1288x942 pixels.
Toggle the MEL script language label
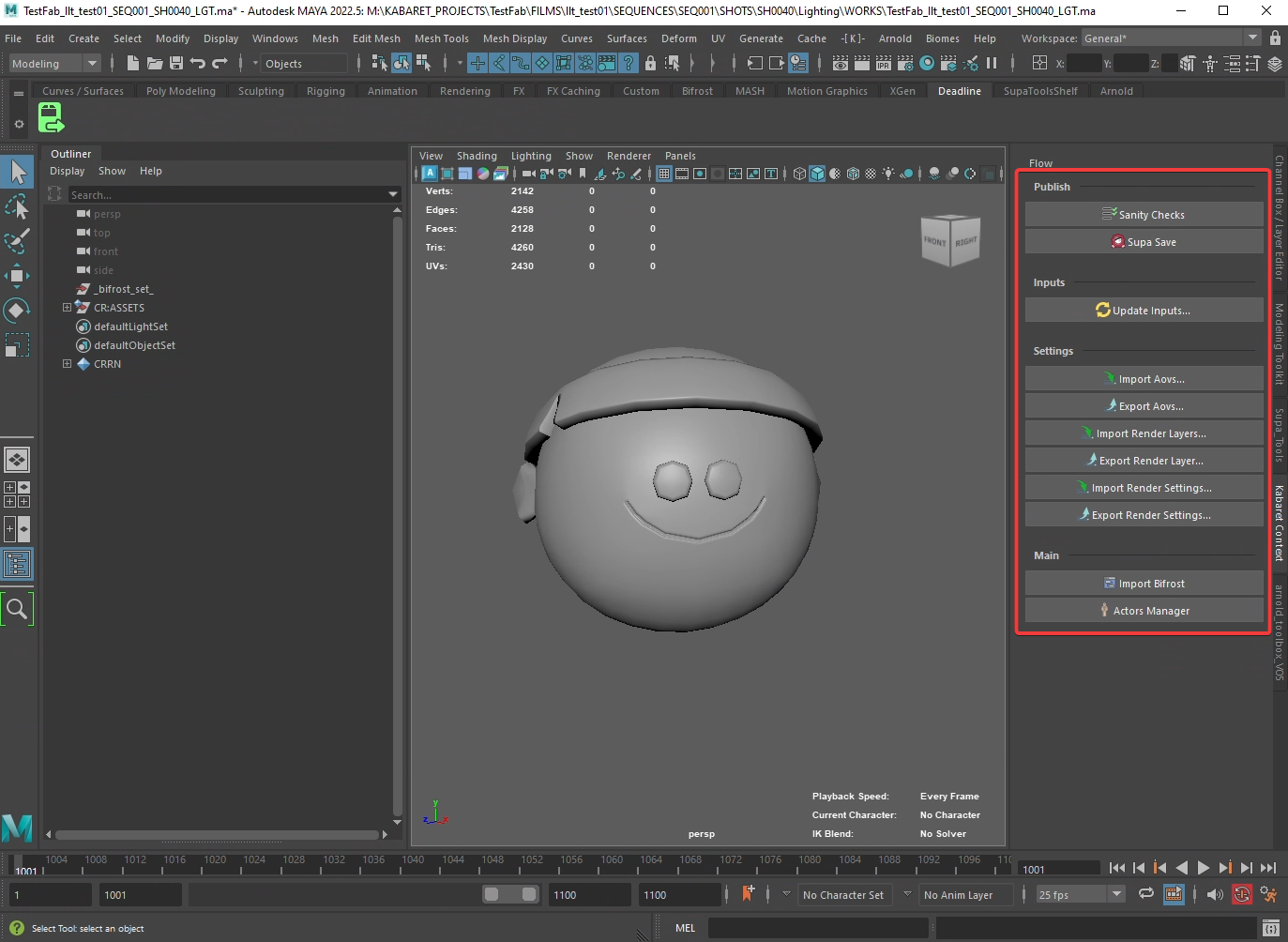[686, 928]
